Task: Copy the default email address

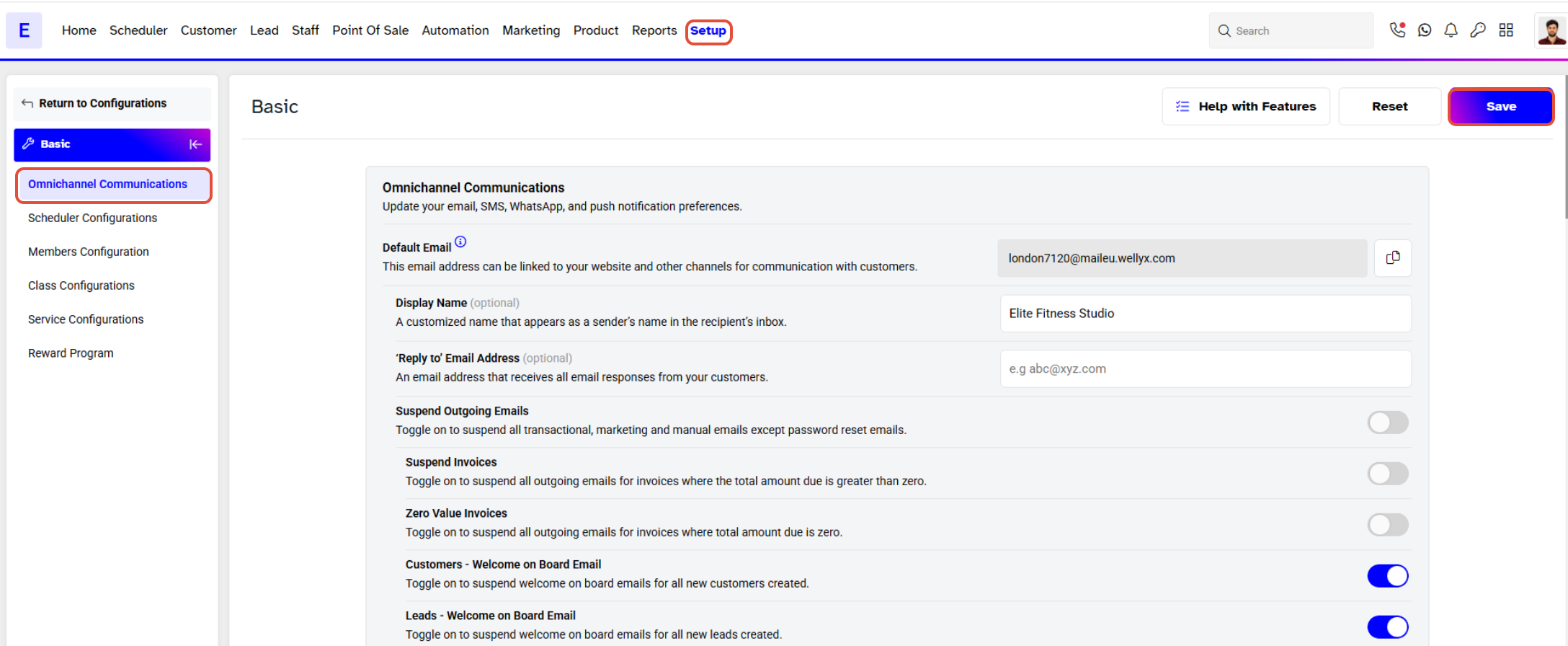Action: (1393, 258)
